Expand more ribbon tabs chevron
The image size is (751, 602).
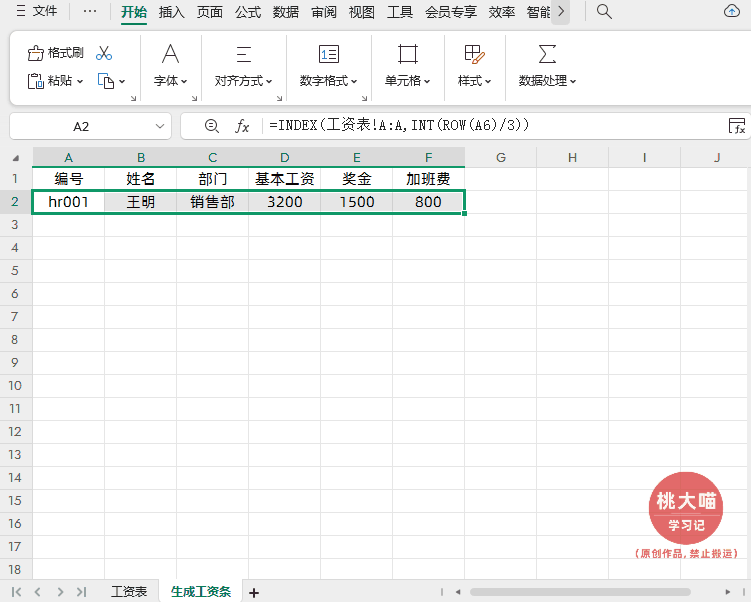561,11
